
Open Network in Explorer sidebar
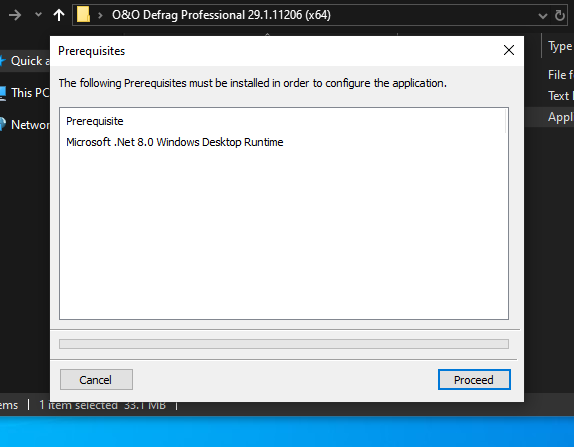(25, 124)
